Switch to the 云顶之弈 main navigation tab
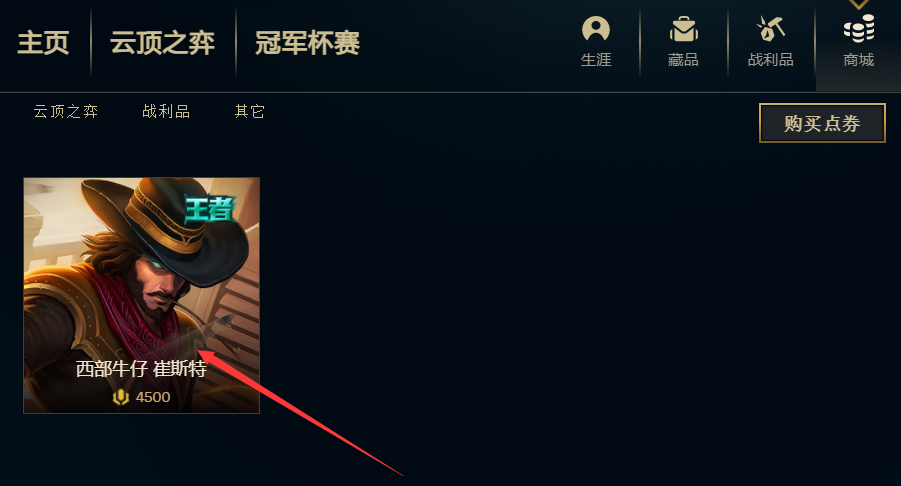 (163, 43)
